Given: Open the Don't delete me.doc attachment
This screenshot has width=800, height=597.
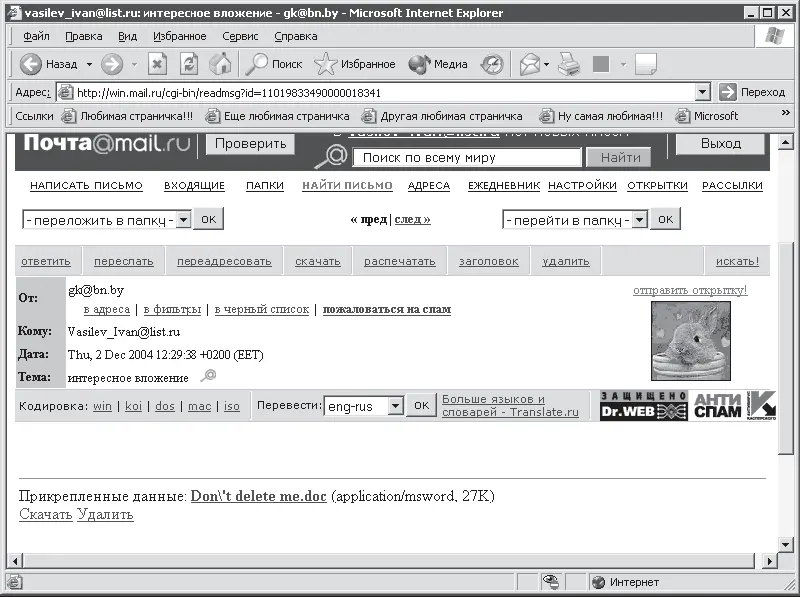Looking at the screenshot, I should 258,496.
